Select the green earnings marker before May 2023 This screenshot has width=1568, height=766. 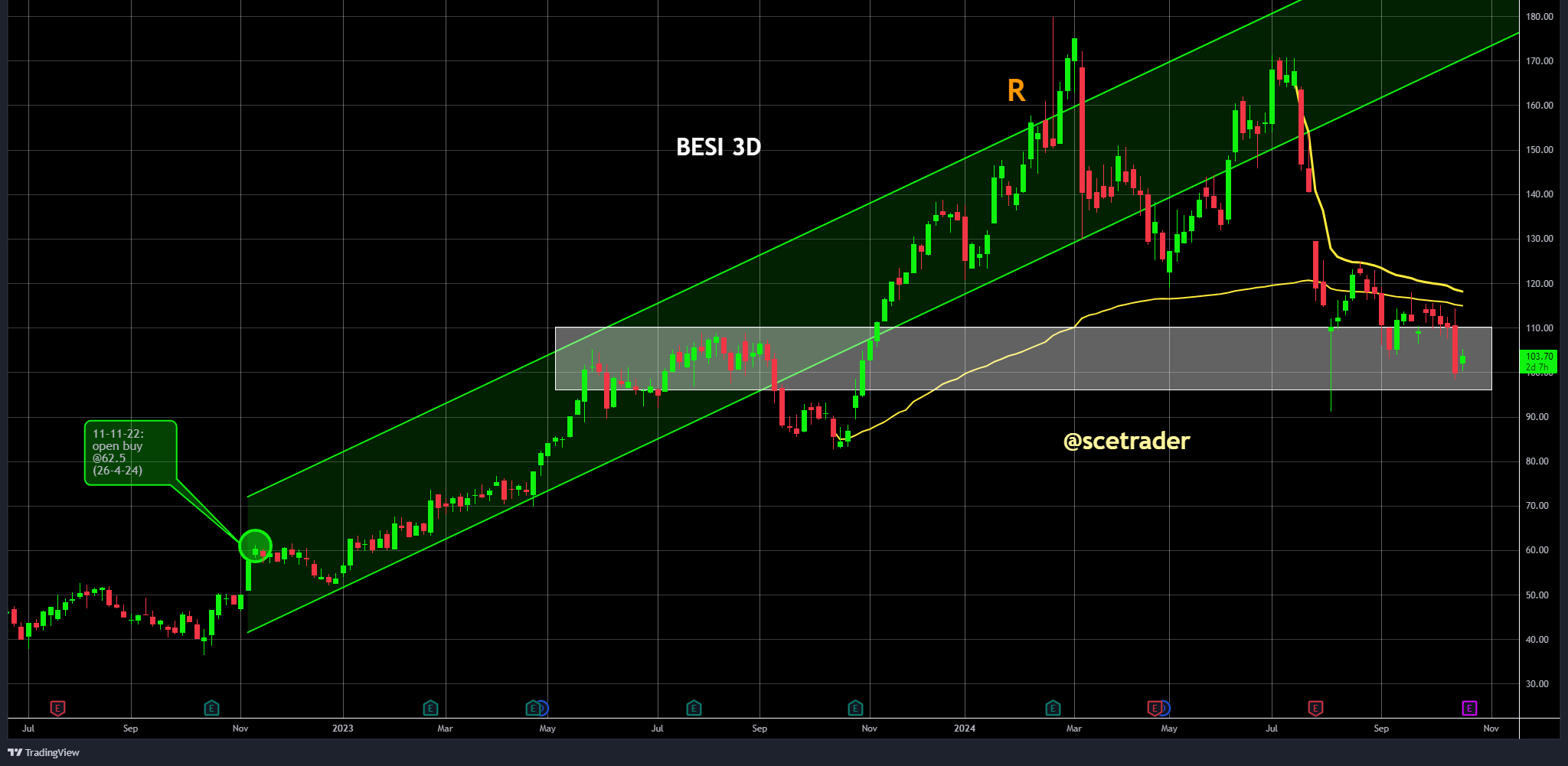(x=532, y=708)
